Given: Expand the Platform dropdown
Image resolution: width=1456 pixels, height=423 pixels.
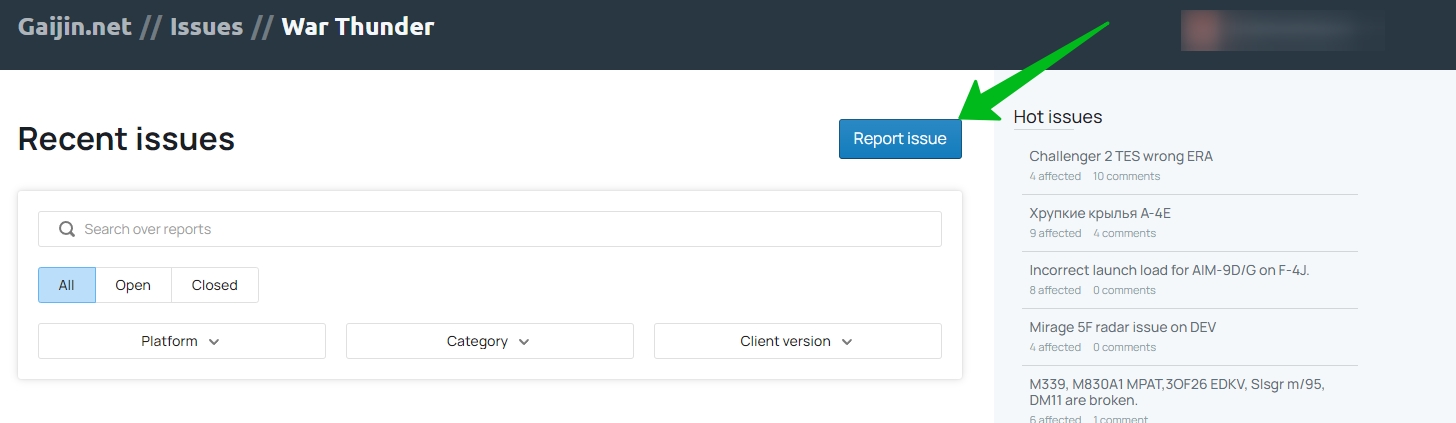Looking at the screenshot, I should point(182,341).
